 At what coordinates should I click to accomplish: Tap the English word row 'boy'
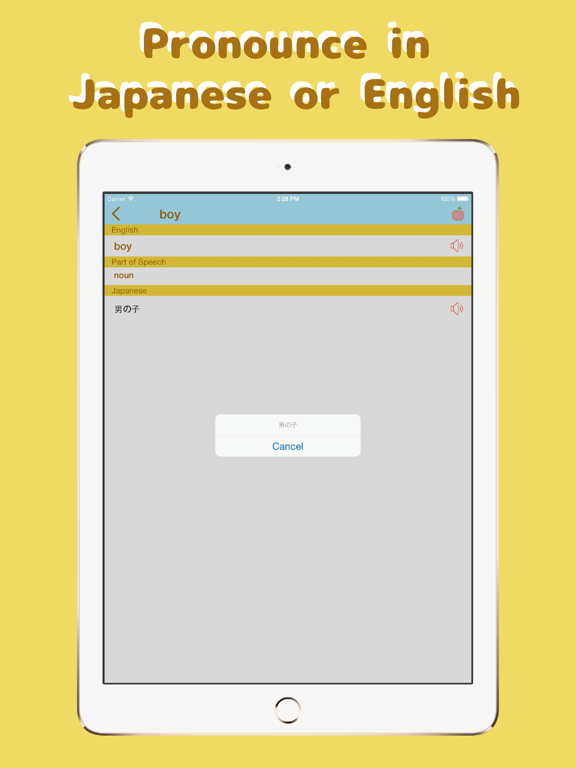[288, 246]
